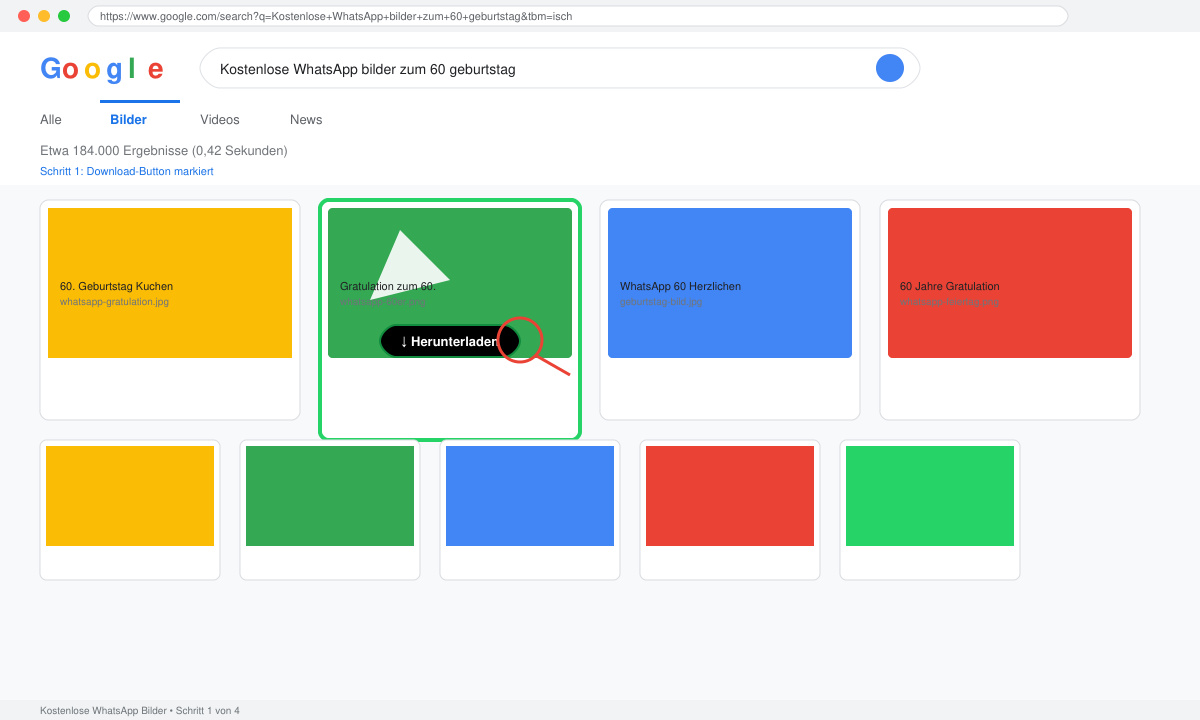The width and height of the screenshot is (1200, 720).
Task: Focus the search box with the birthday query
Action: pos(560,68)
